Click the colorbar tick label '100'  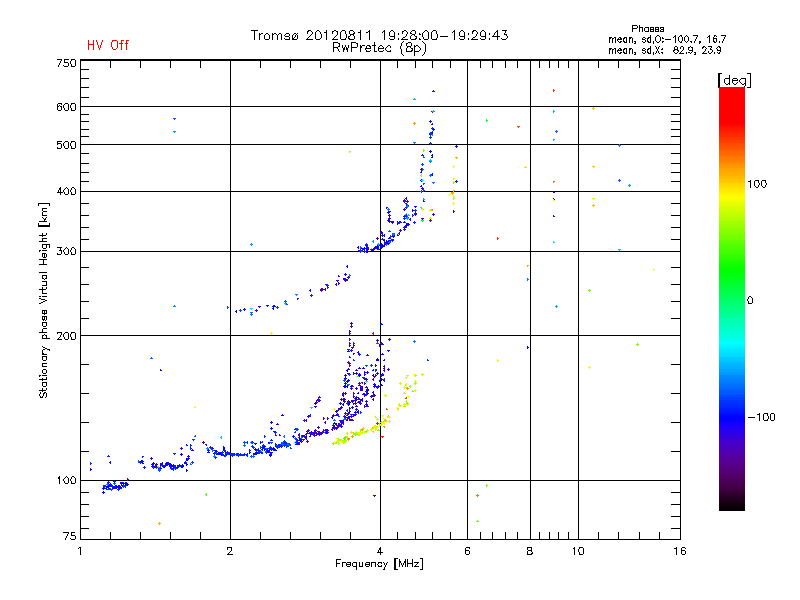pyautogui.click(x=757, y=184)
